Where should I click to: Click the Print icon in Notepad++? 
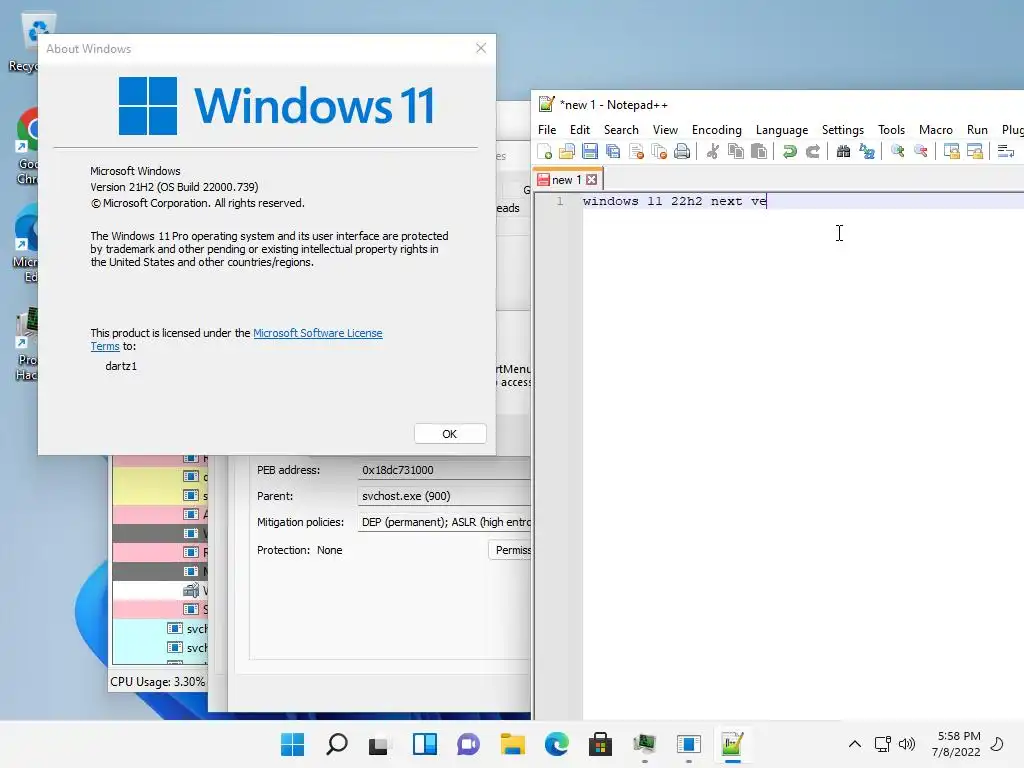[x=682, y=152]
